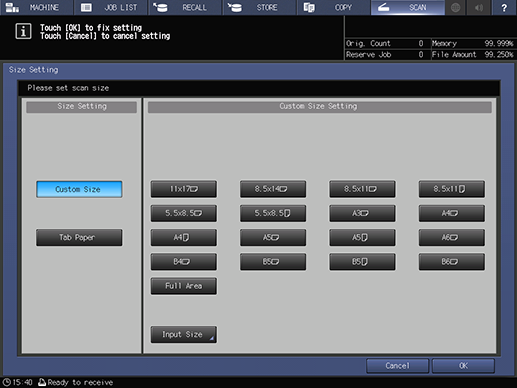The width and height of the screenshot is (517, 388).
Task: Open the RECALL tab
Action: click(185, 7)
